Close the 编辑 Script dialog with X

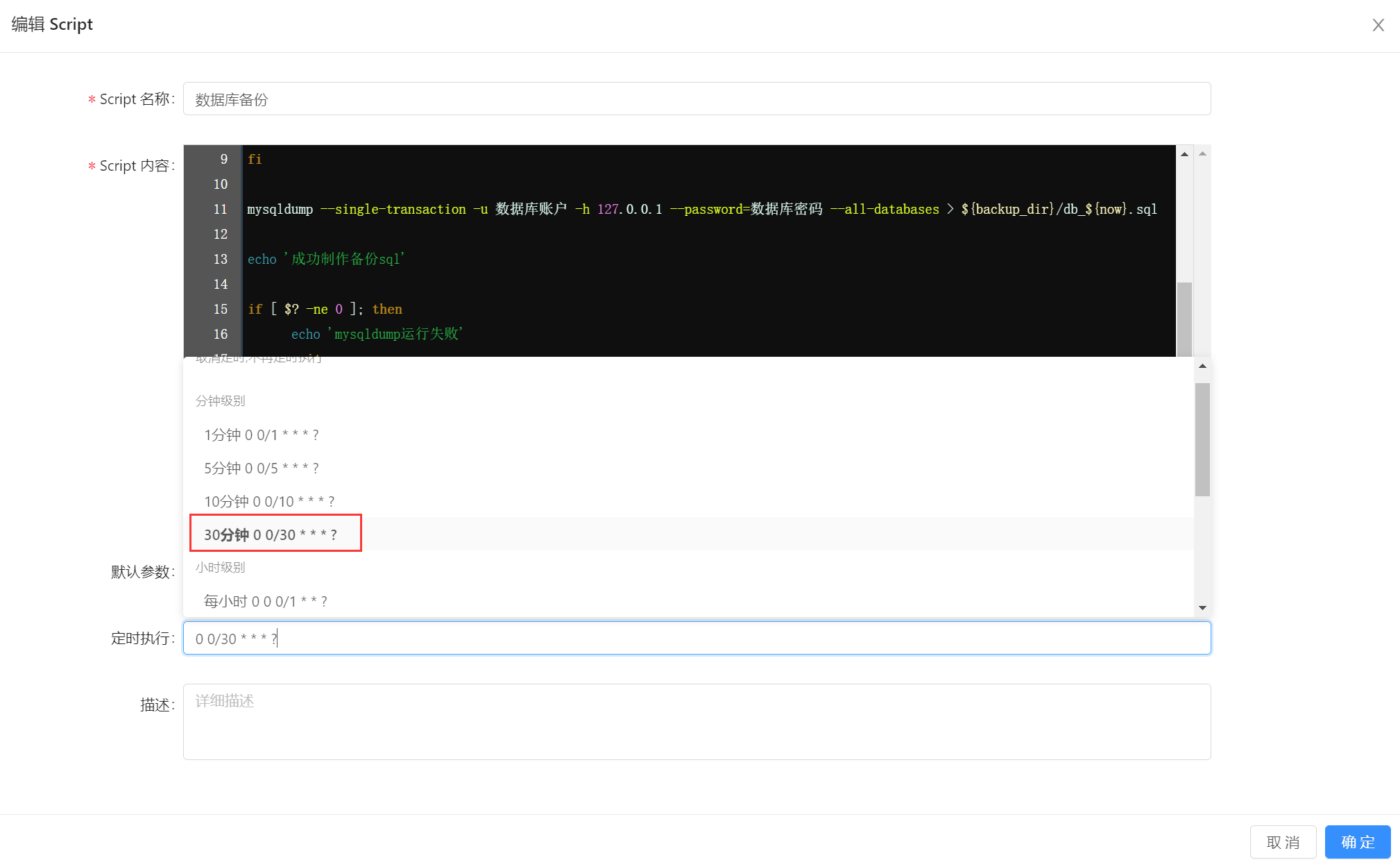[1378, 25]
